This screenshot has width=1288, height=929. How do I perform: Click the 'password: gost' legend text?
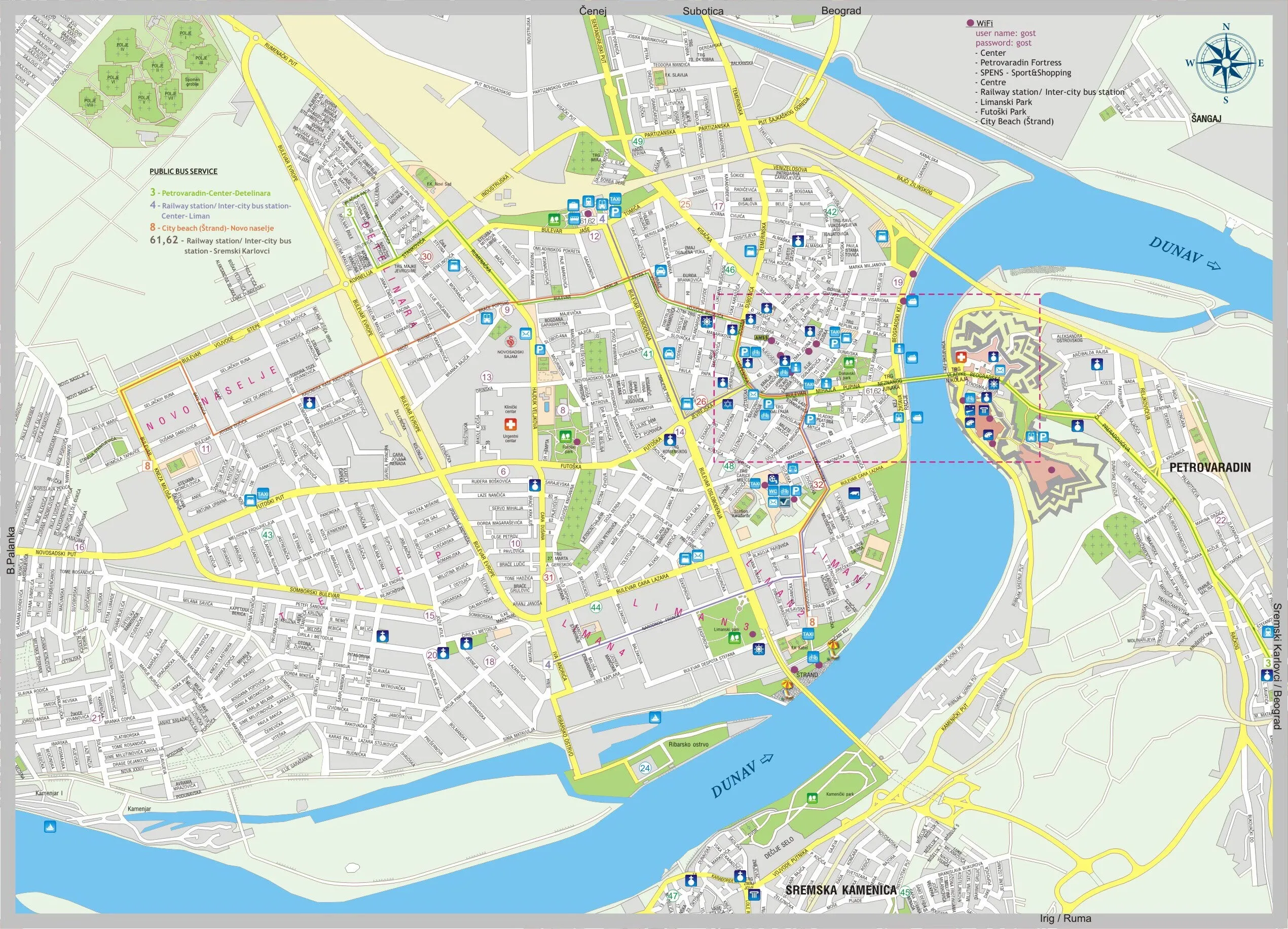pyautogui.click(x=1004, y=43)
